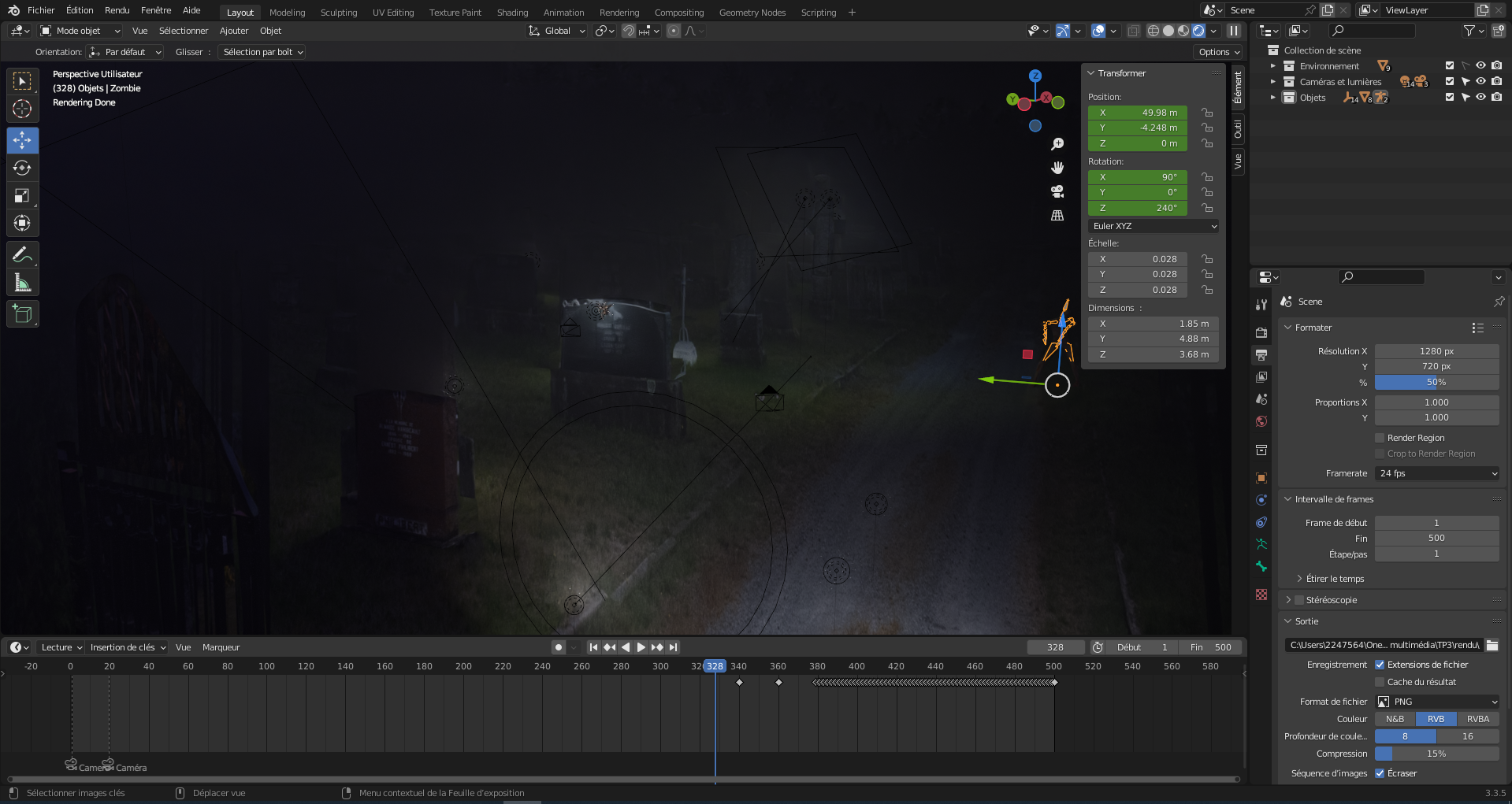This screenshot has height=804, width=1512.
Task: Open the Euler XYZ rotation mode dropdown
Action: pyautogui.click(x=1154, y=226)
